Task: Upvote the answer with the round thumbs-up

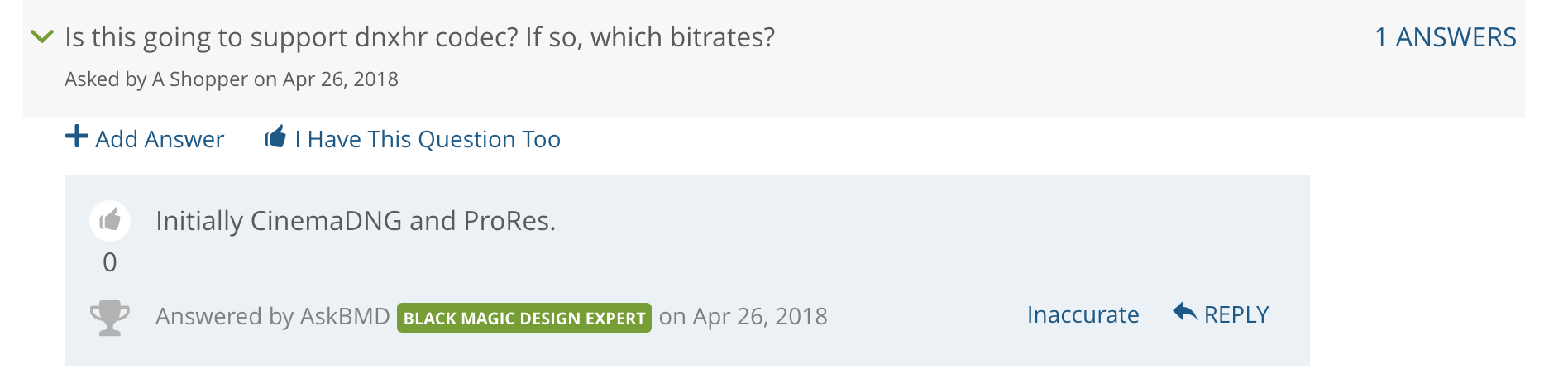Action: (110, 220)
